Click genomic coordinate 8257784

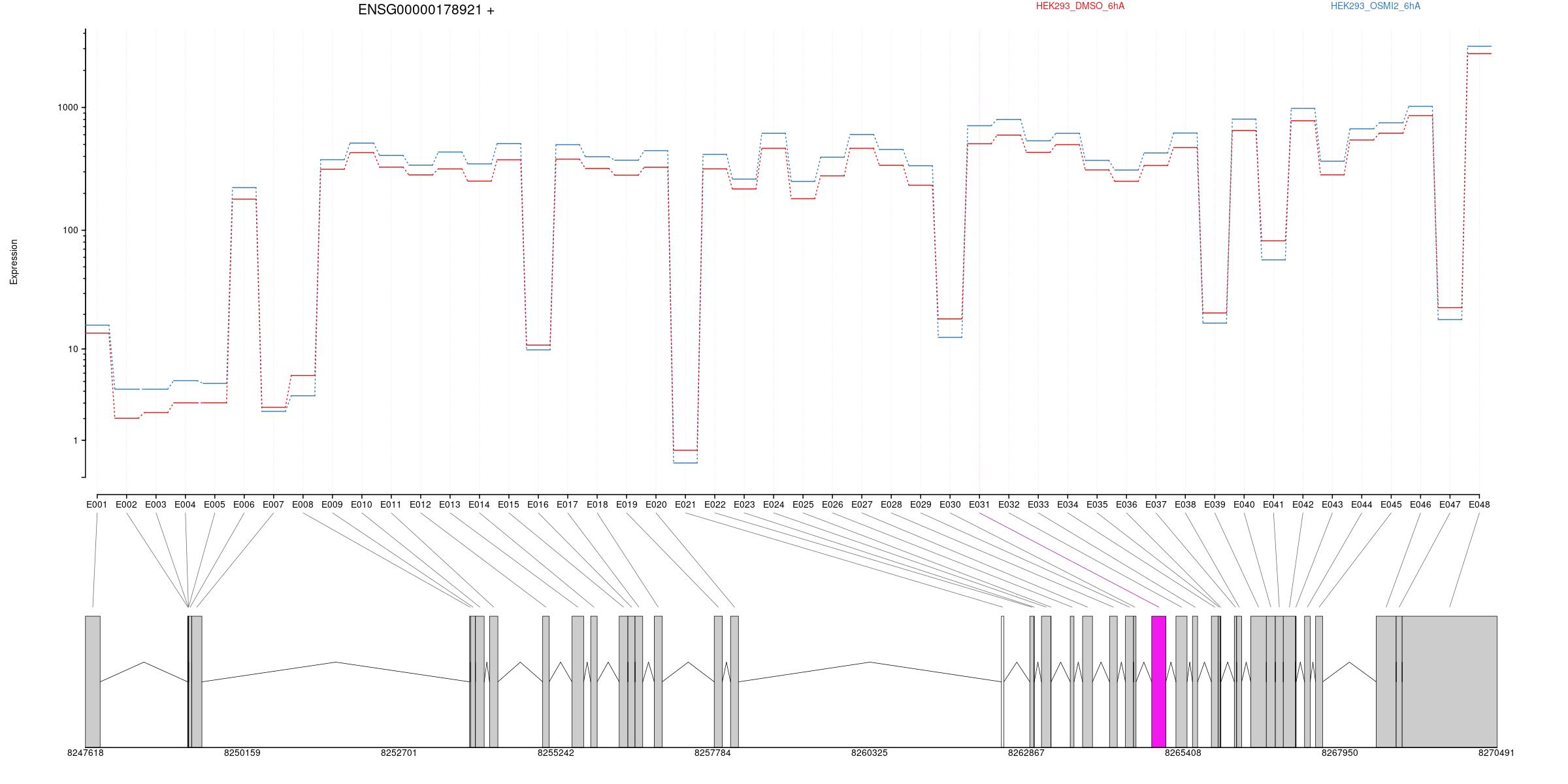coord(713,753)
